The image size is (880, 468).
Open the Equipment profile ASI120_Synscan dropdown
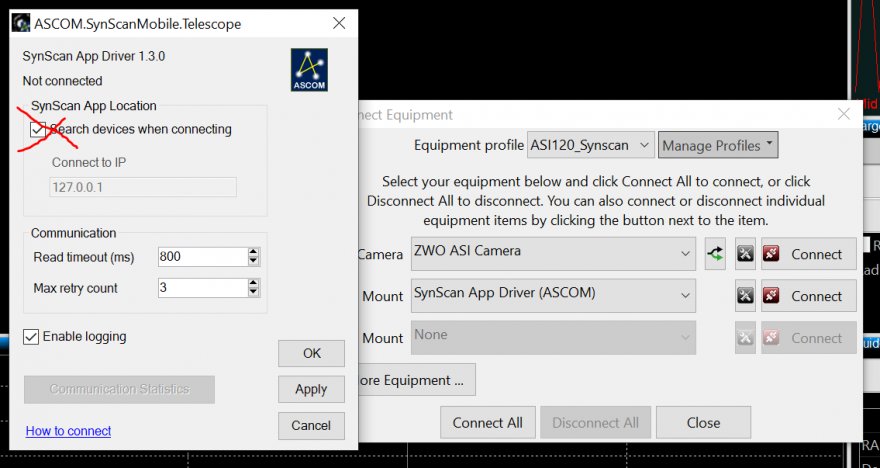(x=590, y=145)
